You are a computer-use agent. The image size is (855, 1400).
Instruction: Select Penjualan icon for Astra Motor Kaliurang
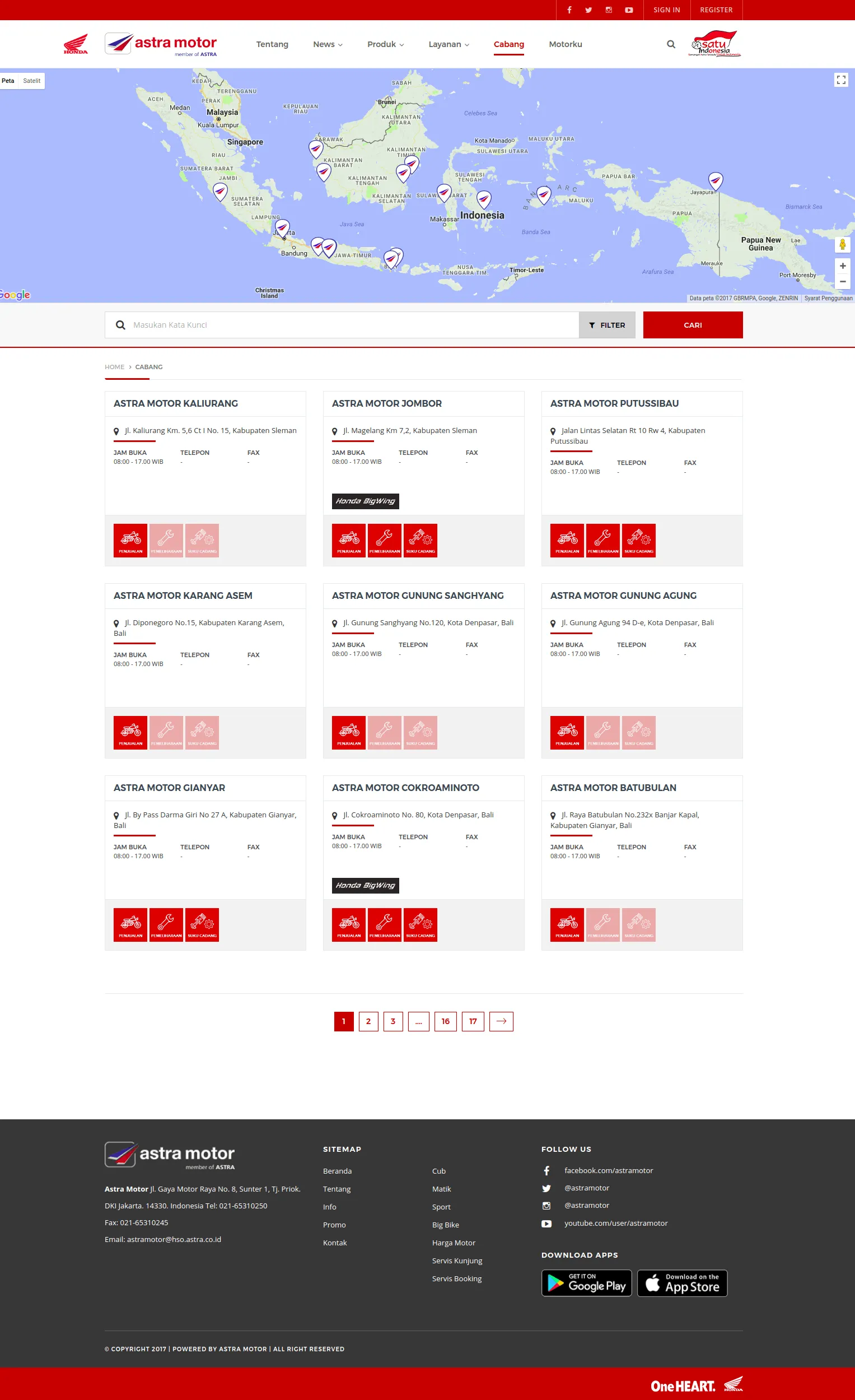tap(130, 541)
